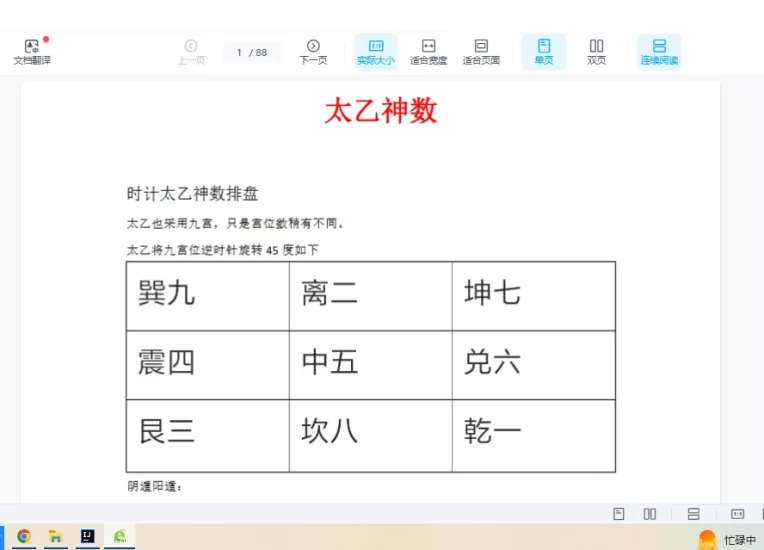Click table cell 中五
This screenshot has height=550, width=764.
tap(371, 365)
